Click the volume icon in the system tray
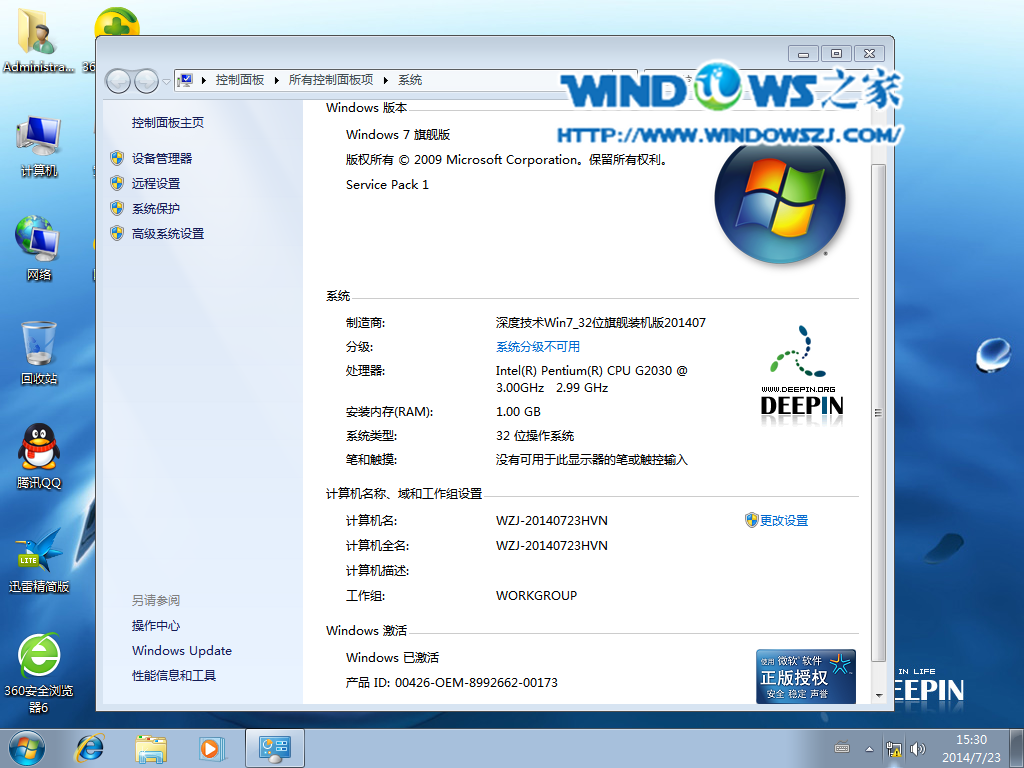The image size is (1024, 768). (917, 748)
